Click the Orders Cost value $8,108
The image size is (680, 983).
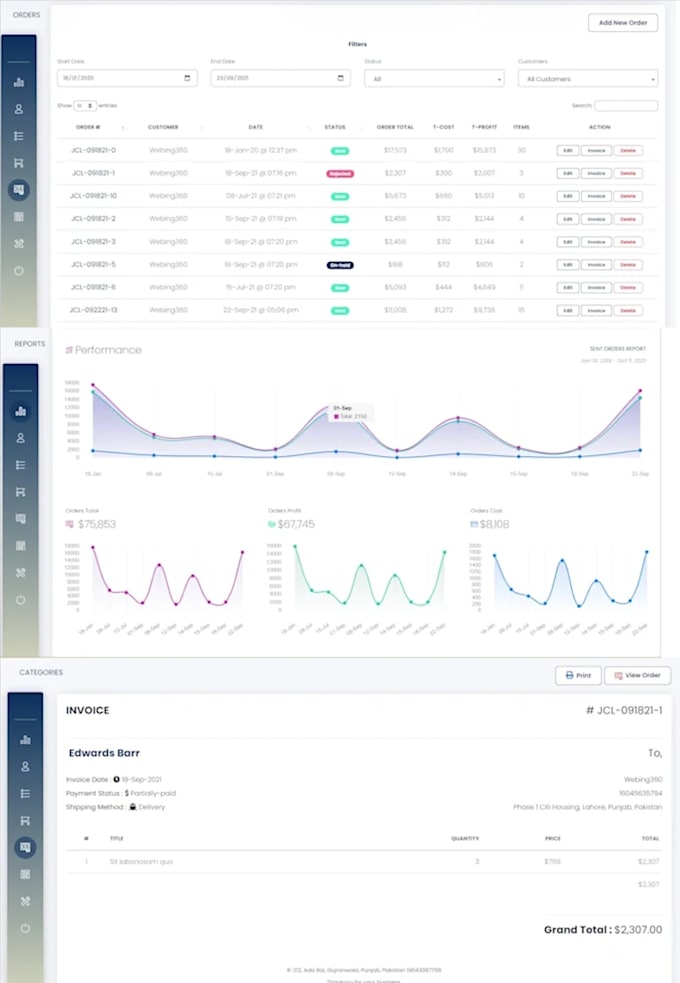click(x=494, y=524)
